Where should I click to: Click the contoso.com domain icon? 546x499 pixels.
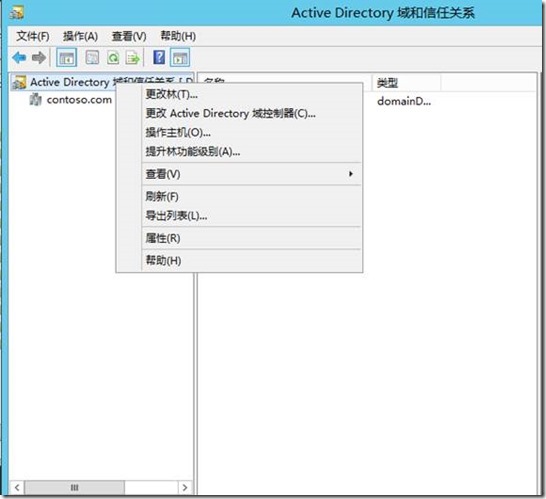(x=35, y=100)
